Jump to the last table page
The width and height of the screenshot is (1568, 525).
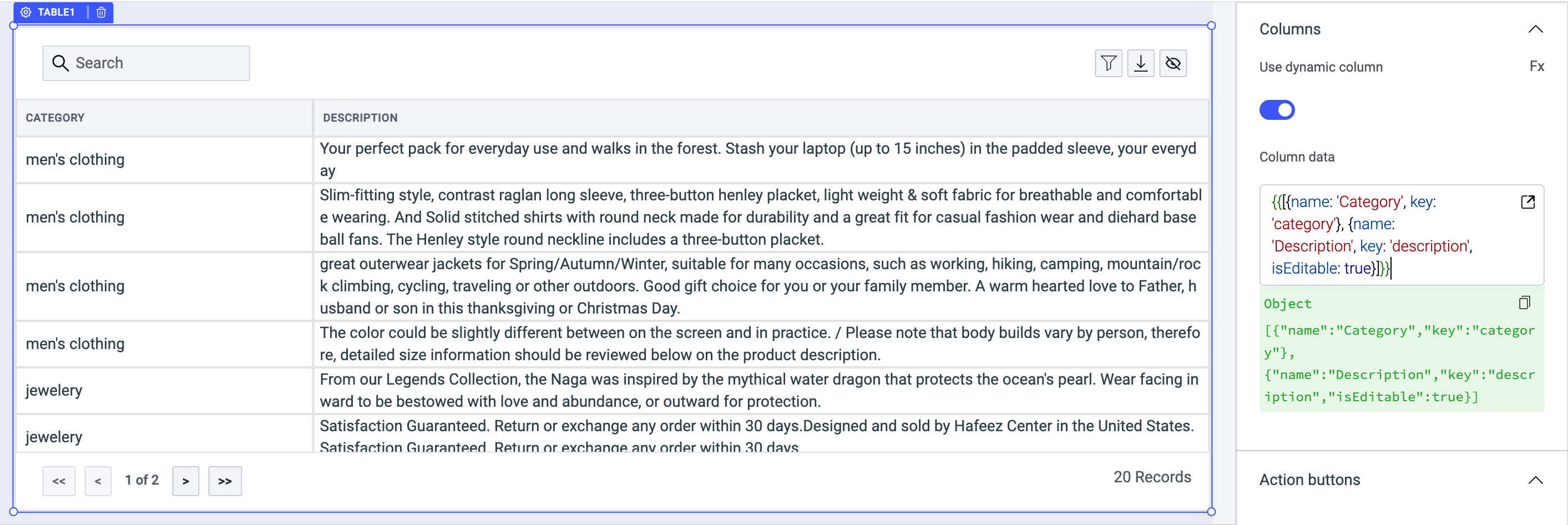click(x=225, y=481)
